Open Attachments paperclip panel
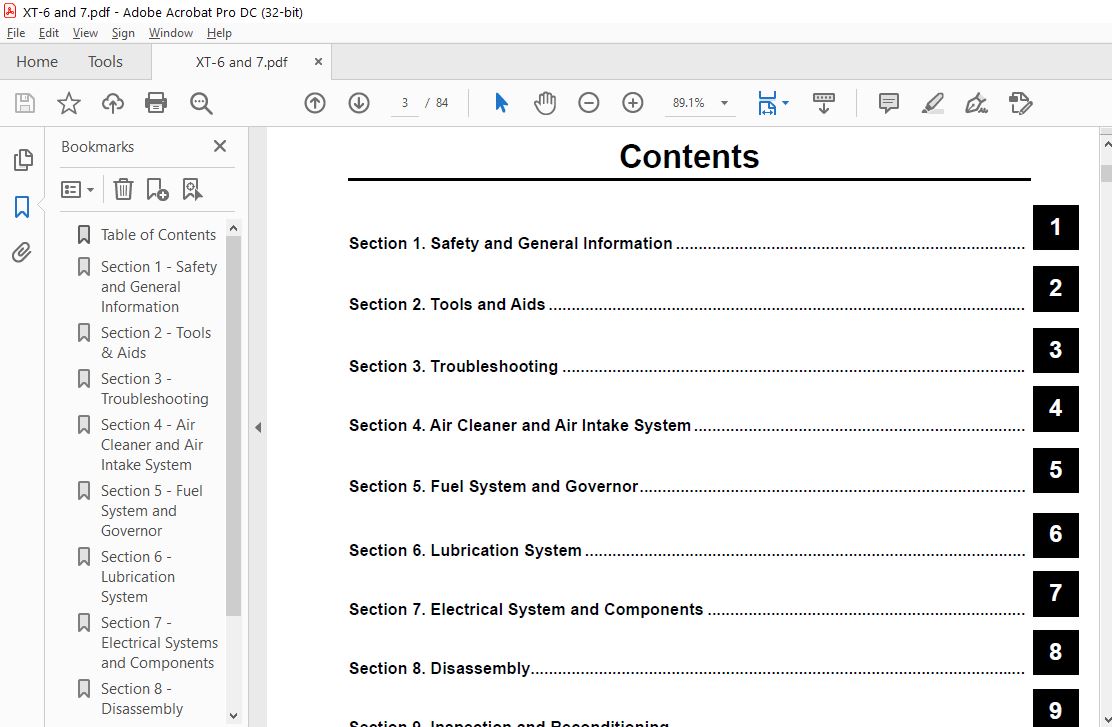This screenshot has width=1112, height=727. coord(22,252)
